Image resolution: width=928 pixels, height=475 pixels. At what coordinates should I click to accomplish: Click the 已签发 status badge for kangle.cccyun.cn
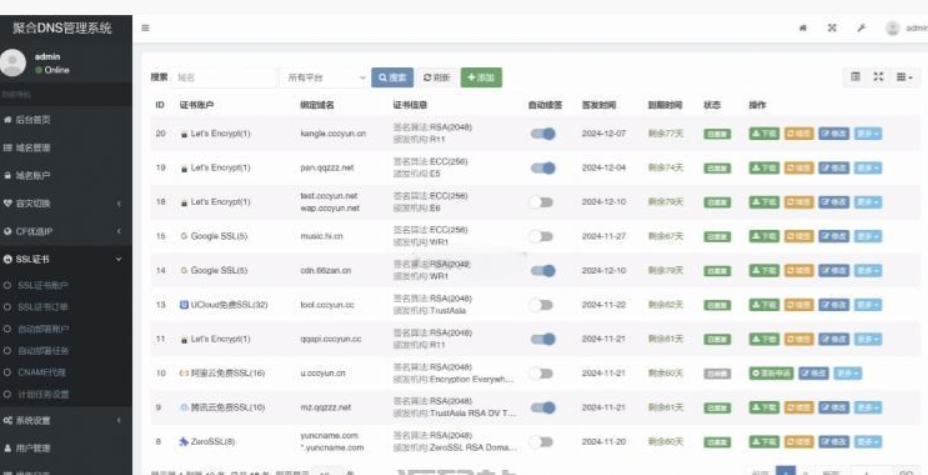coord(717,134)
